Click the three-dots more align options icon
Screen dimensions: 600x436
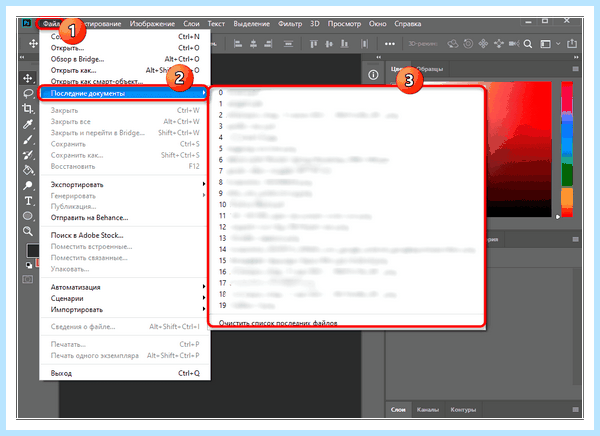[390, 44]
